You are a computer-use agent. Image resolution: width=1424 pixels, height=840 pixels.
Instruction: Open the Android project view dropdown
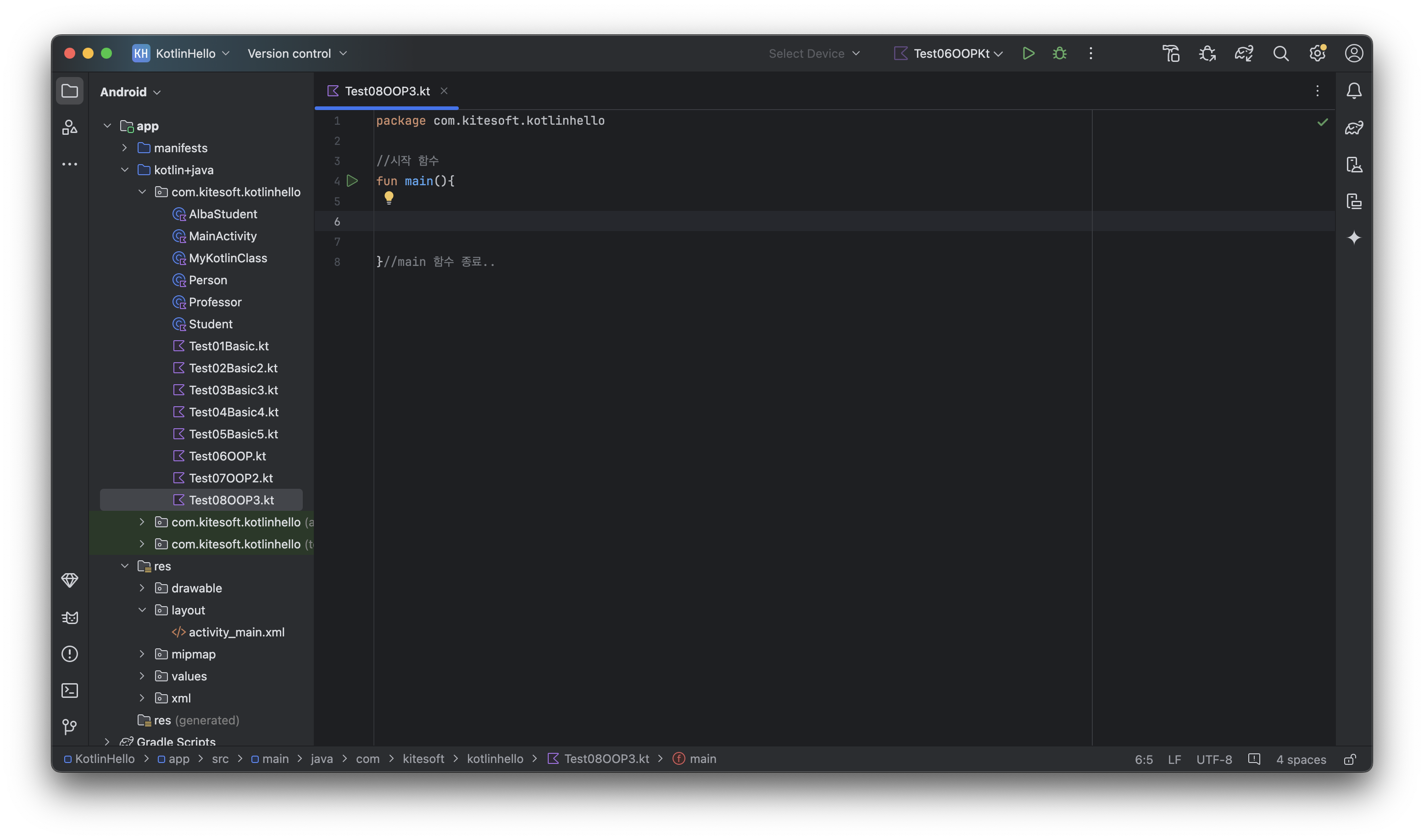coord(130,92)
